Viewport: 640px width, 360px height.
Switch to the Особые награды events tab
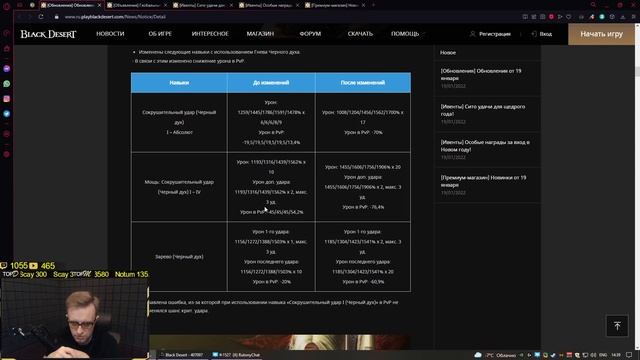(x=269, y=5)
